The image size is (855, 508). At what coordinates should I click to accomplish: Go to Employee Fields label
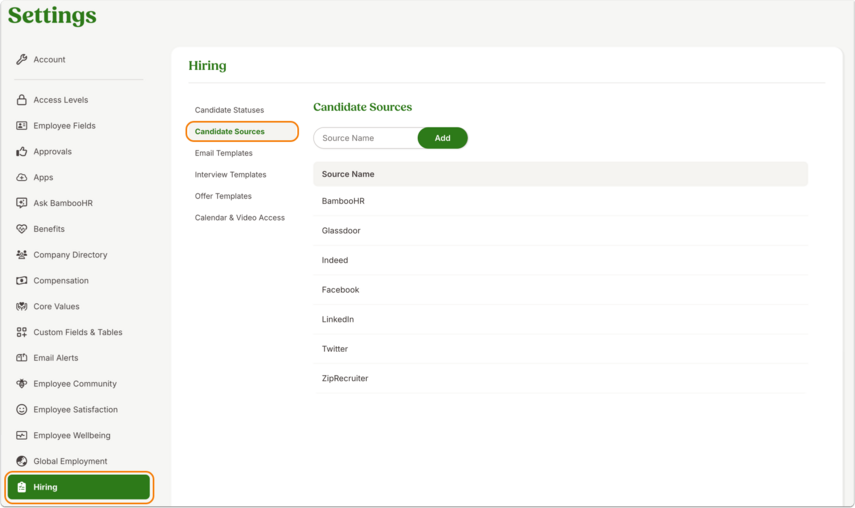coord(64,126)
